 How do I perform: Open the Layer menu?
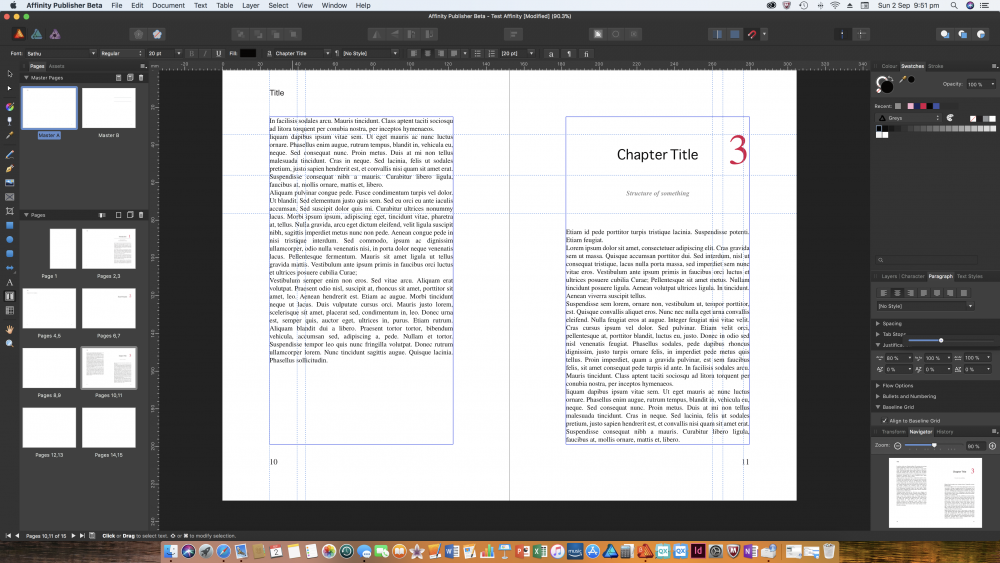(x=250, y=5)
